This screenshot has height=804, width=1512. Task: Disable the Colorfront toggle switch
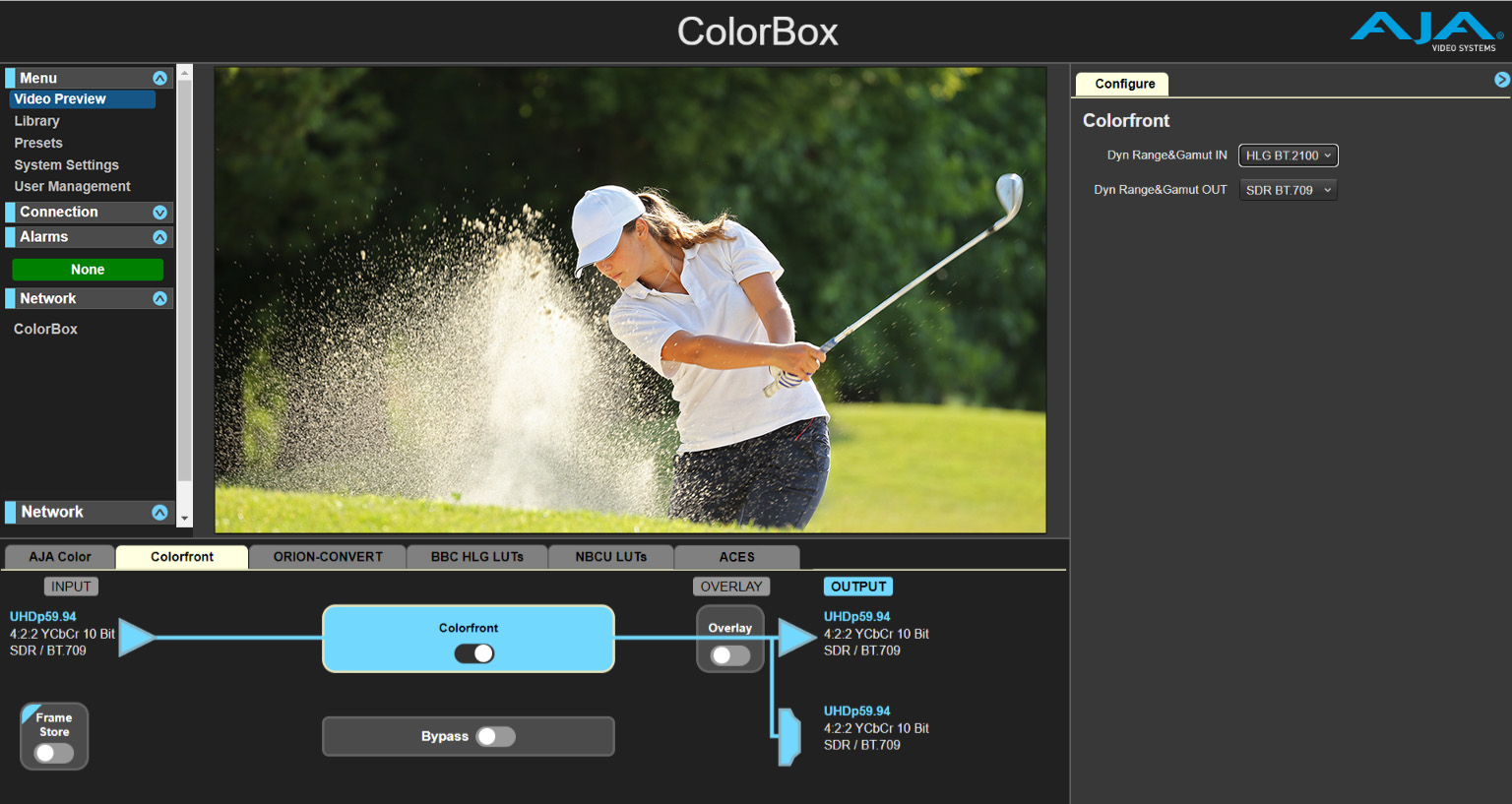click(474, 653)
